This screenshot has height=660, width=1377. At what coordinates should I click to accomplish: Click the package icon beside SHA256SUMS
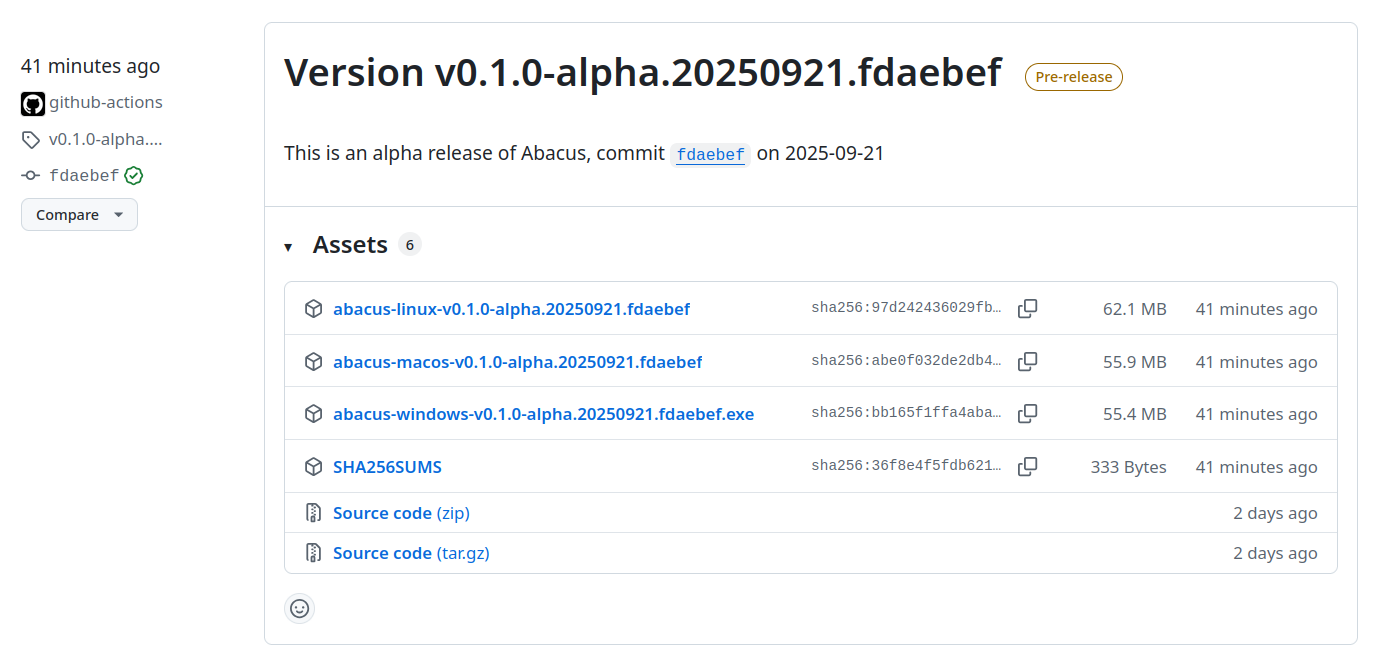[x=313, y=466]
